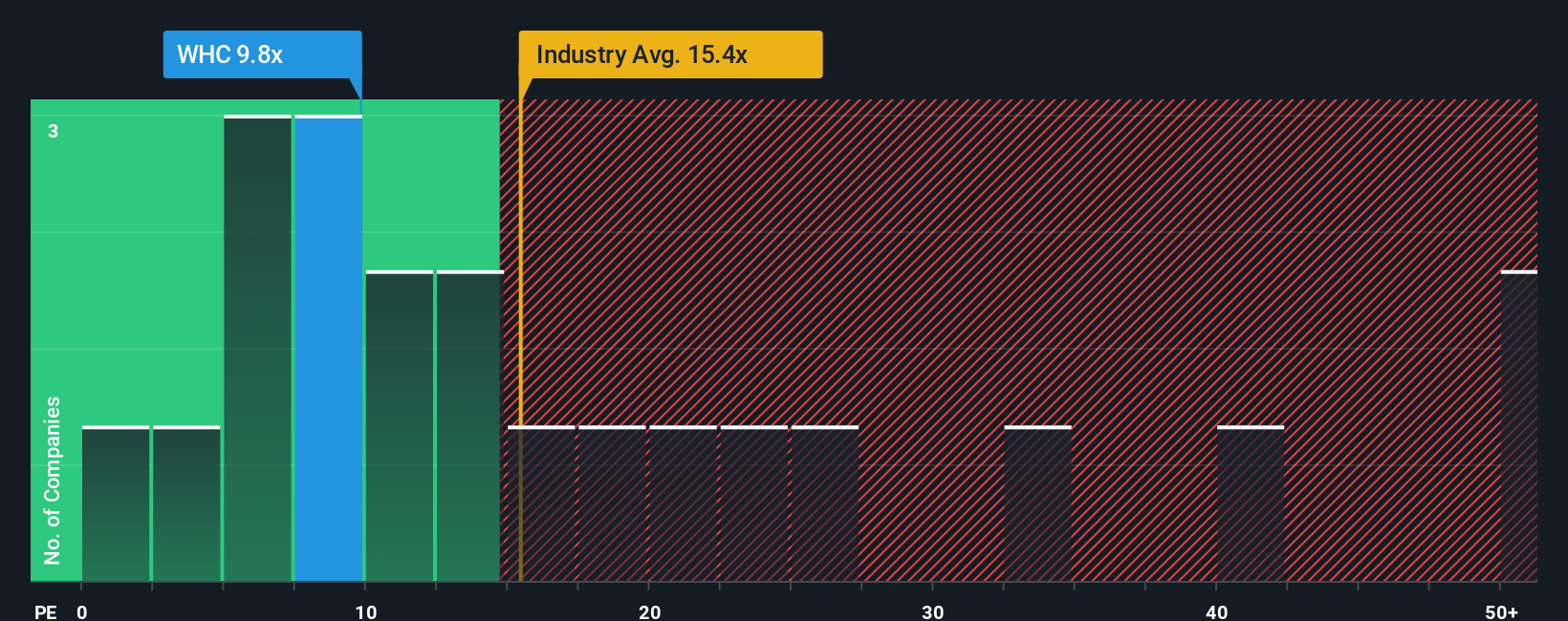This screenshot has width=1568, height=621.
Task: Click the bar for PE 32.5 to 35
Action: click(x=1037, y=503)
